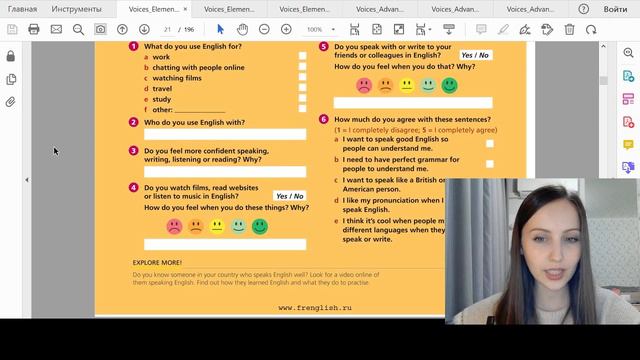Open page thumbnails panel in left sidebar
The height and width of the screenshot is (360, 640).
pos(11,79)
